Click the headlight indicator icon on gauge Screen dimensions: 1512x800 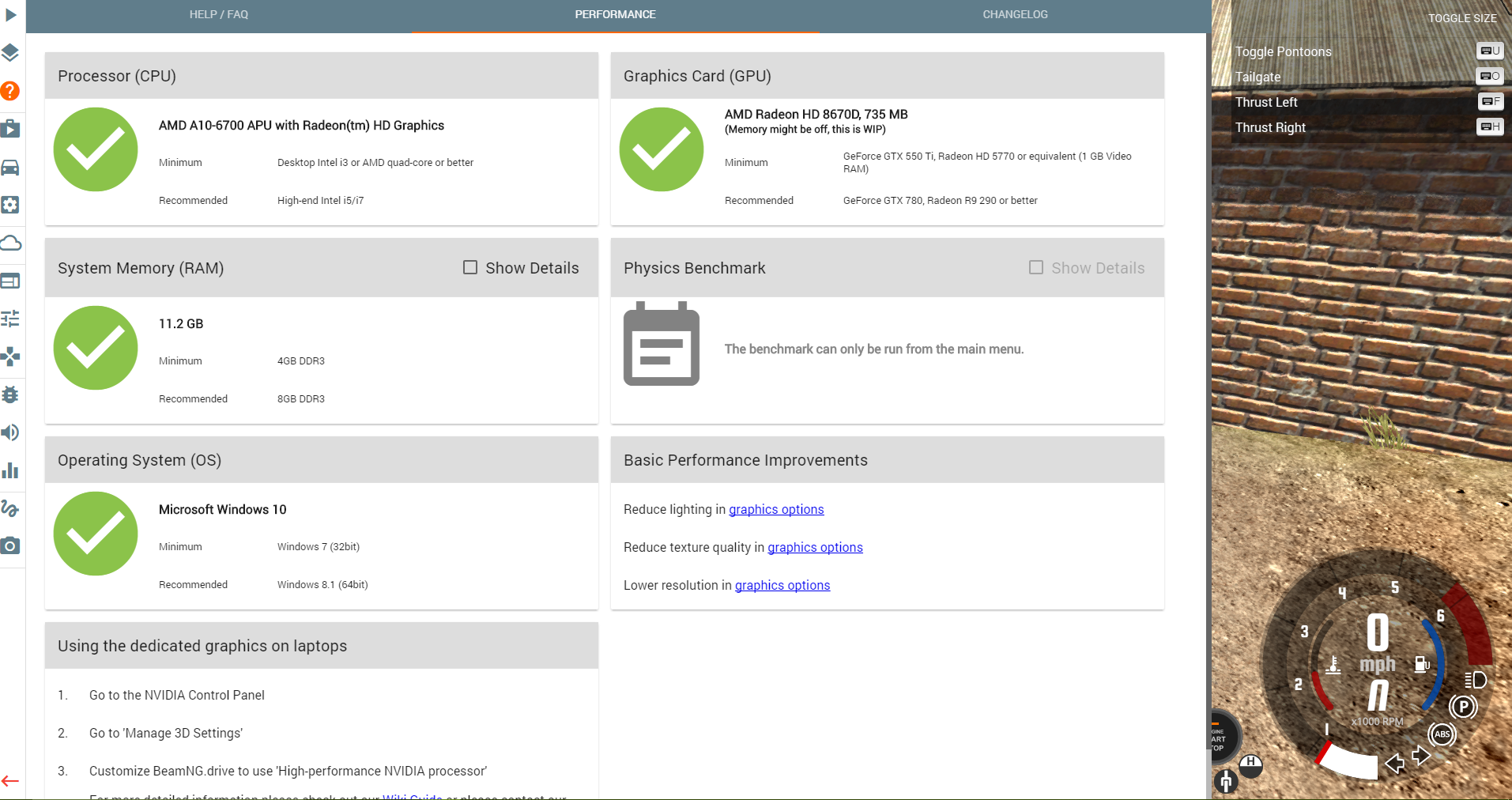pyautogui.click(x=1475, y=680)
